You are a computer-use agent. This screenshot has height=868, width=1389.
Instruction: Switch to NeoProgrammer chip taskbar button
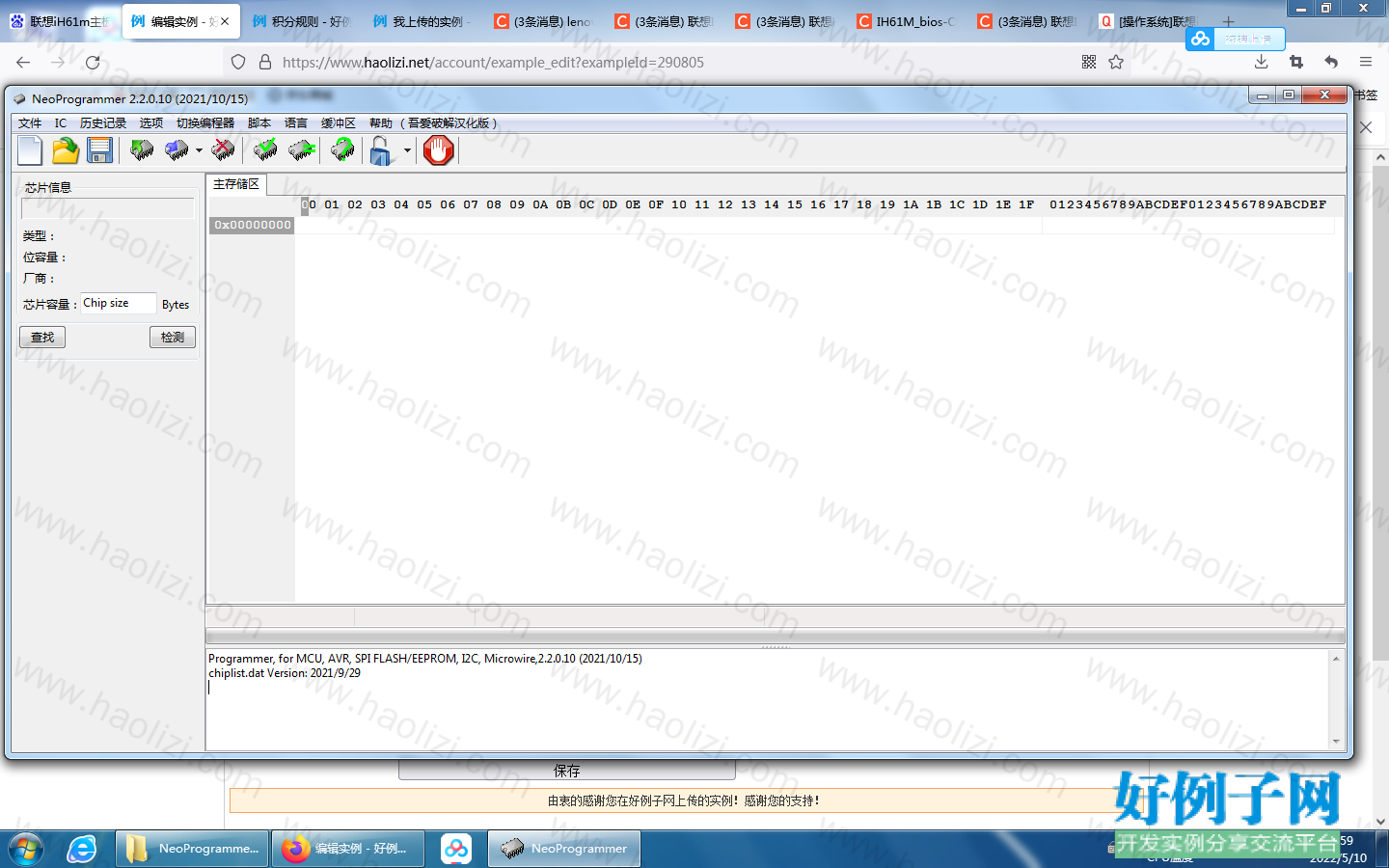(564, 849)
